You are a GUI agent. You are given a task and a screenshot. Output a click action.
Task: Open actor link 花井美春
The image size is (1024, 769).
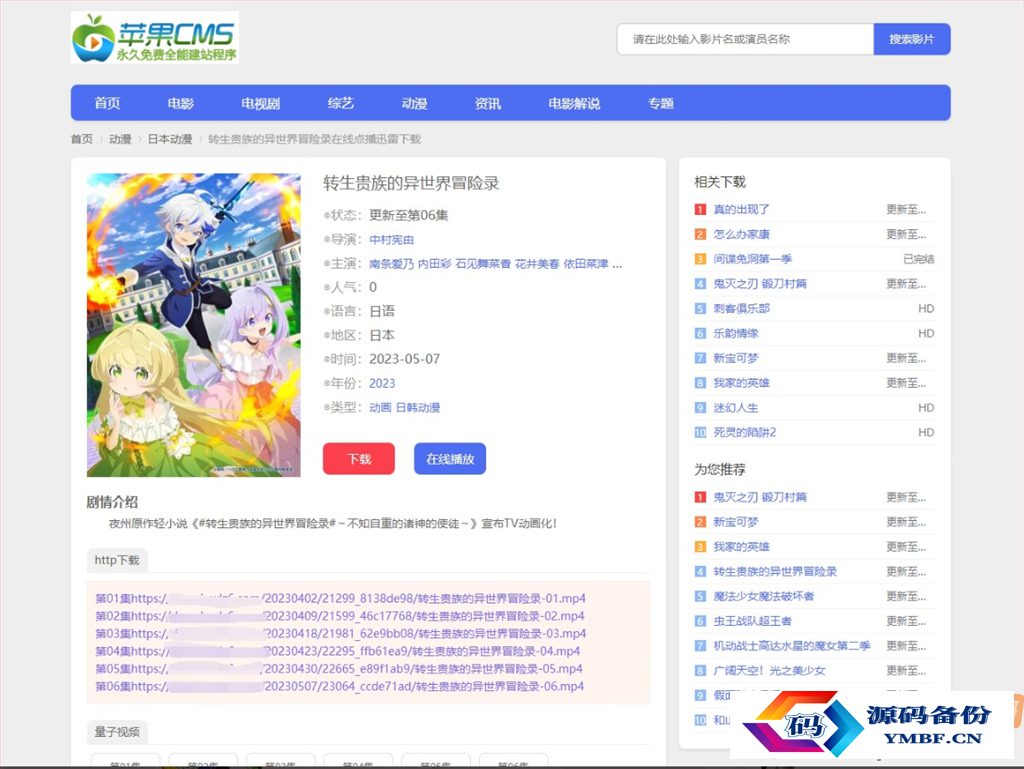(537, 264)
